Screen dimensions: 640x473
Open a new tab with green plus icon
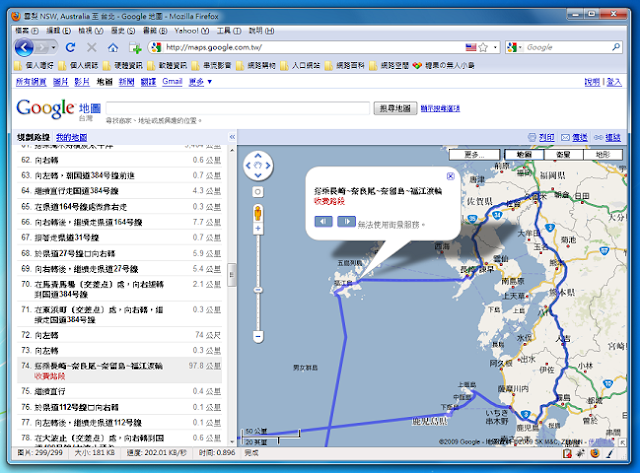135,48
